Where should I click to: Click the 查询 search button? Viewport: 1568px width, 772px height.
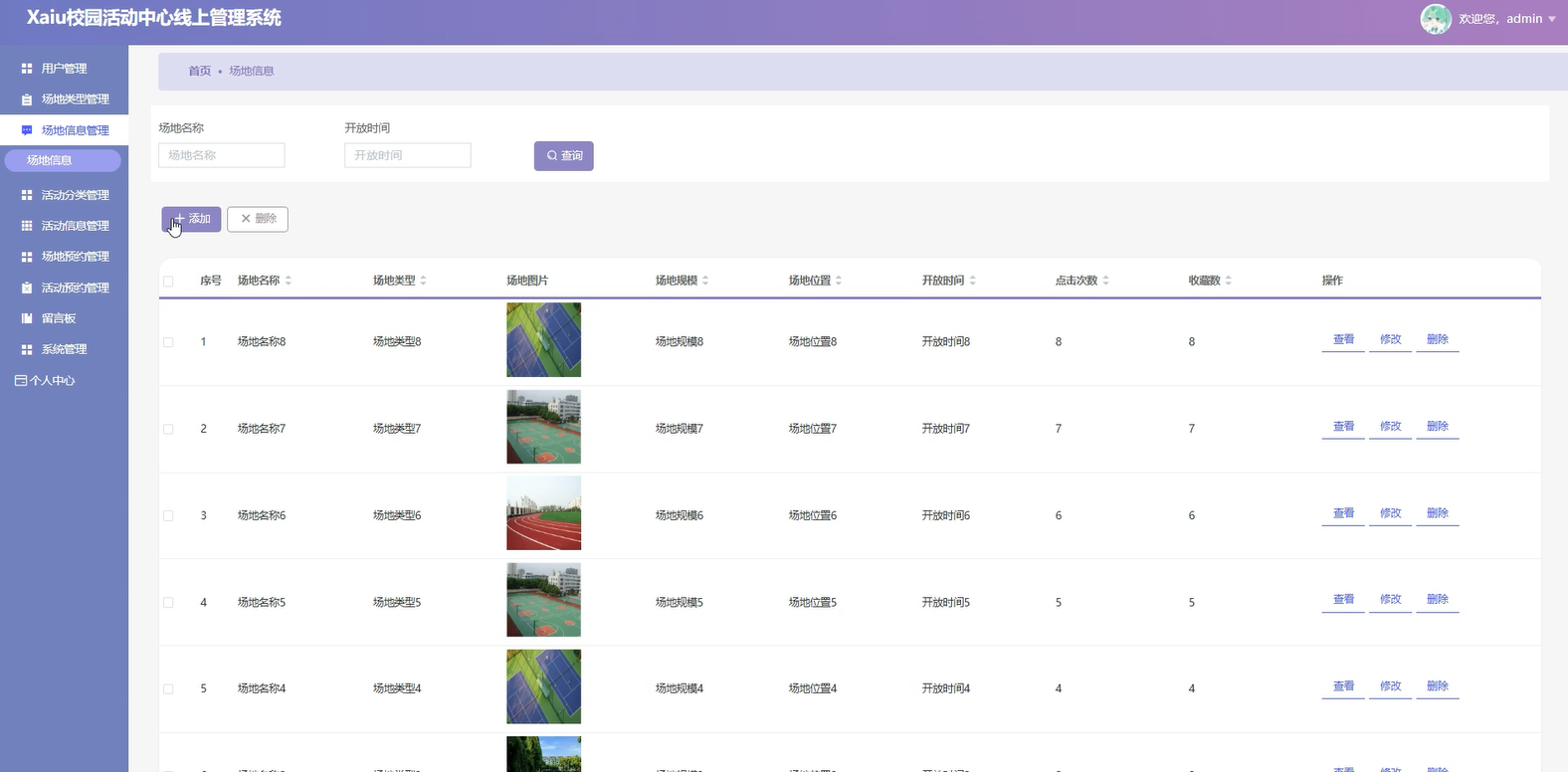pos(564,156)
